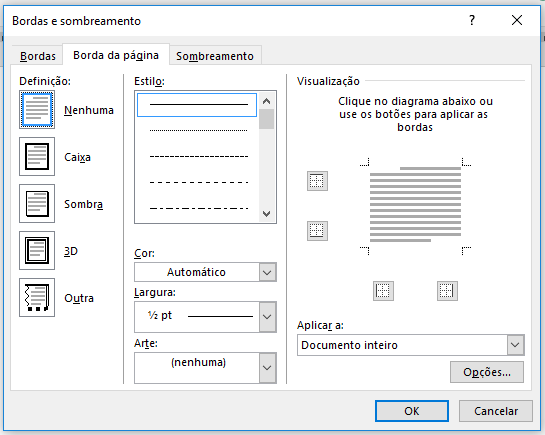Switch to the Sombreamento tab
Viewport: 545px width, 435px height.
pos(215,56)
